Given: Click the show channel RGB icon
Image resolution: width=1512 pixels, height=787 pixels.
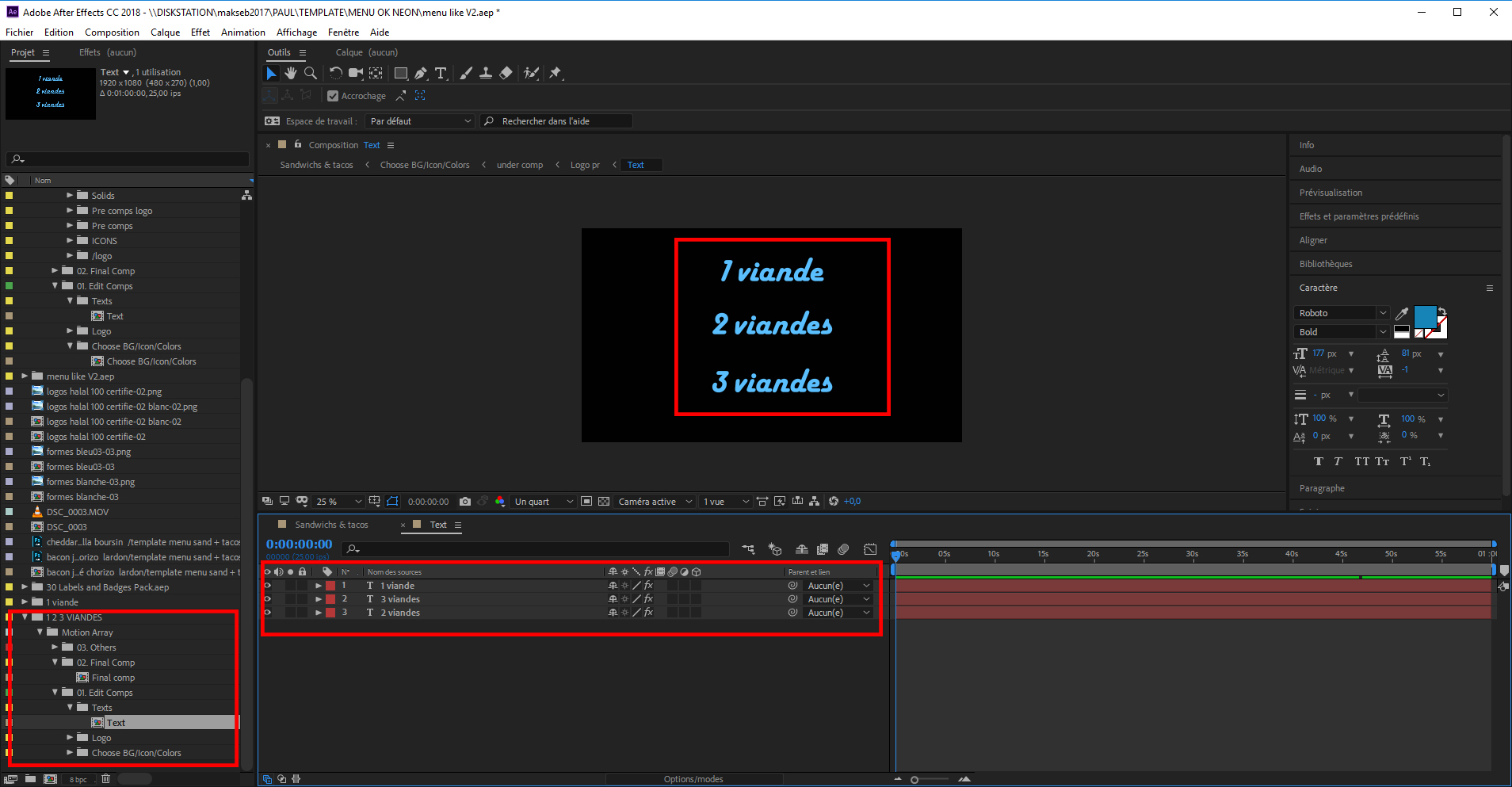Looking at the screenshot, I should pos(500,502).
